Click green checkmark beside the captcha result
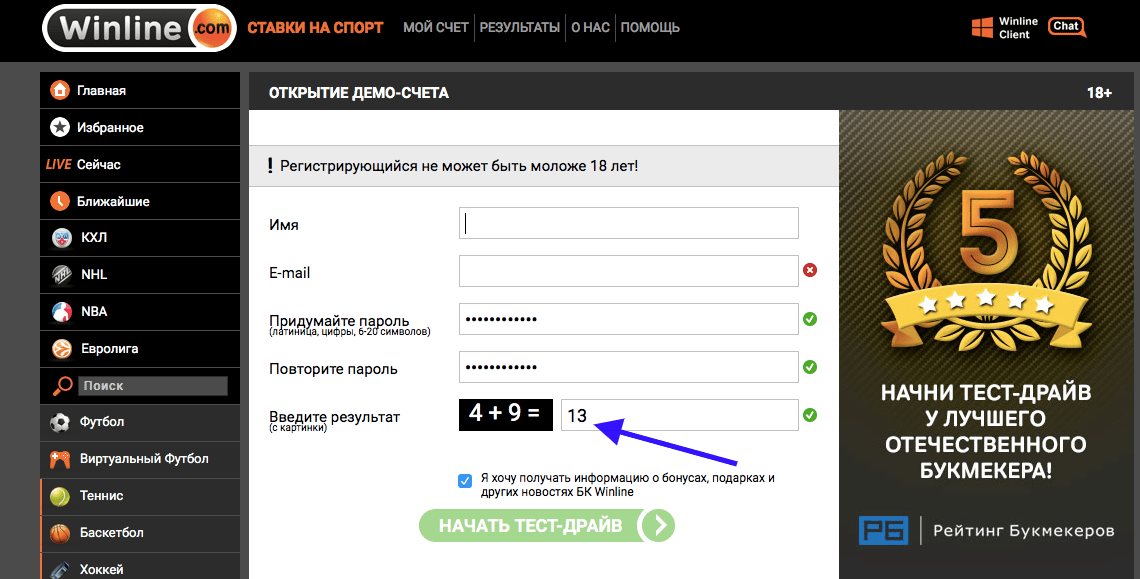The height and width of the screenshot is (579, 1140). click(810, 415)
